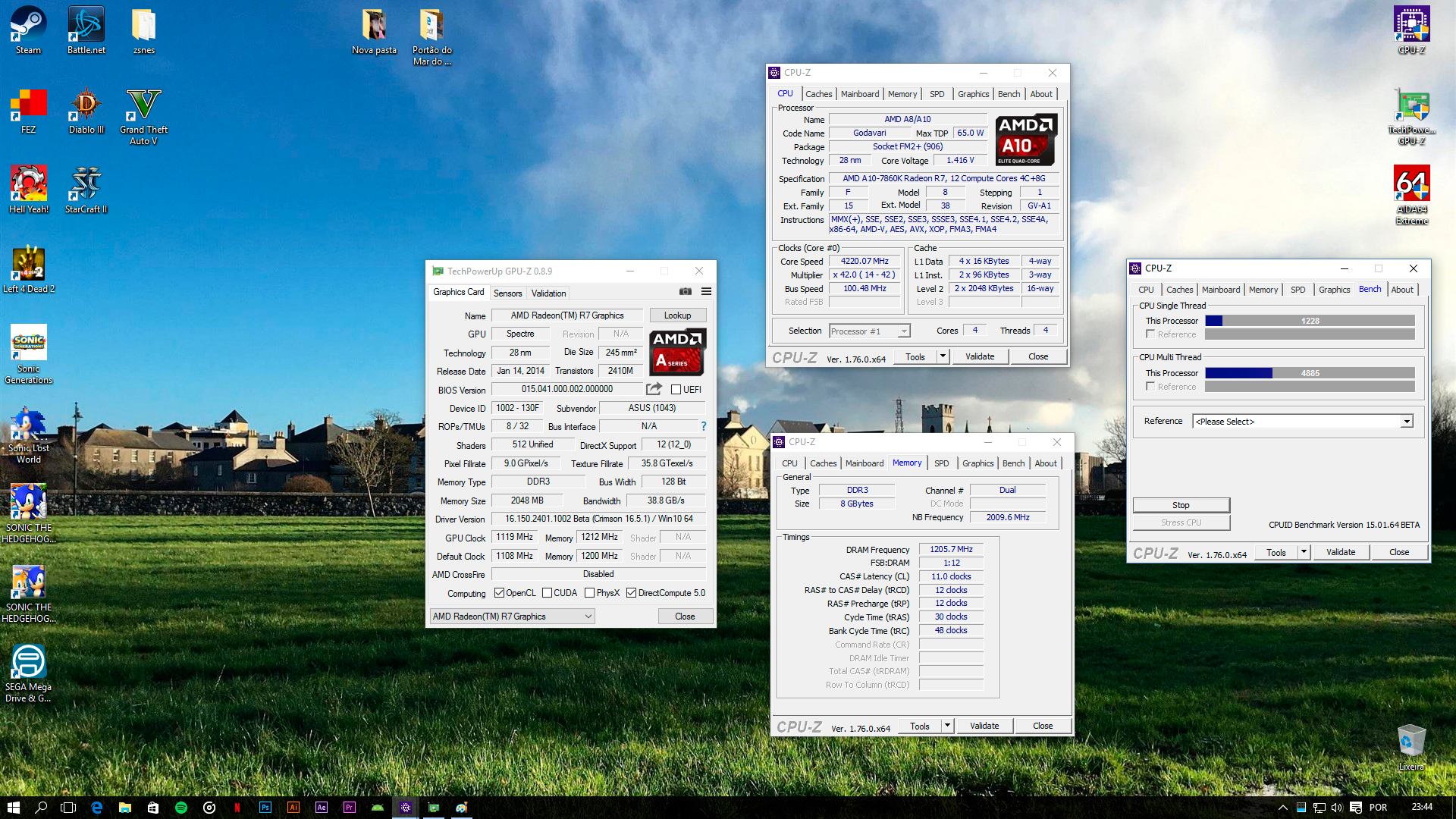Image resolution: width=1456 pixels, height=819 pixels.
Task: Open the Processor #1 selection dropdown
Action: pyautogui.click(x=869, y=331)
